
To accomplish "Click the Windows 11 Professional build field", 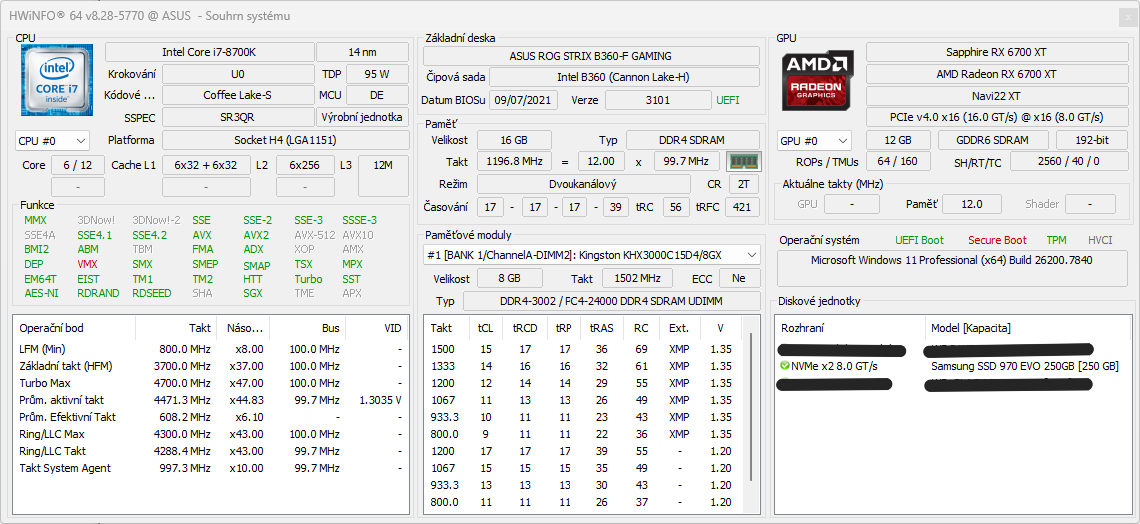I will pyautogui.click(x=952, y=268).
